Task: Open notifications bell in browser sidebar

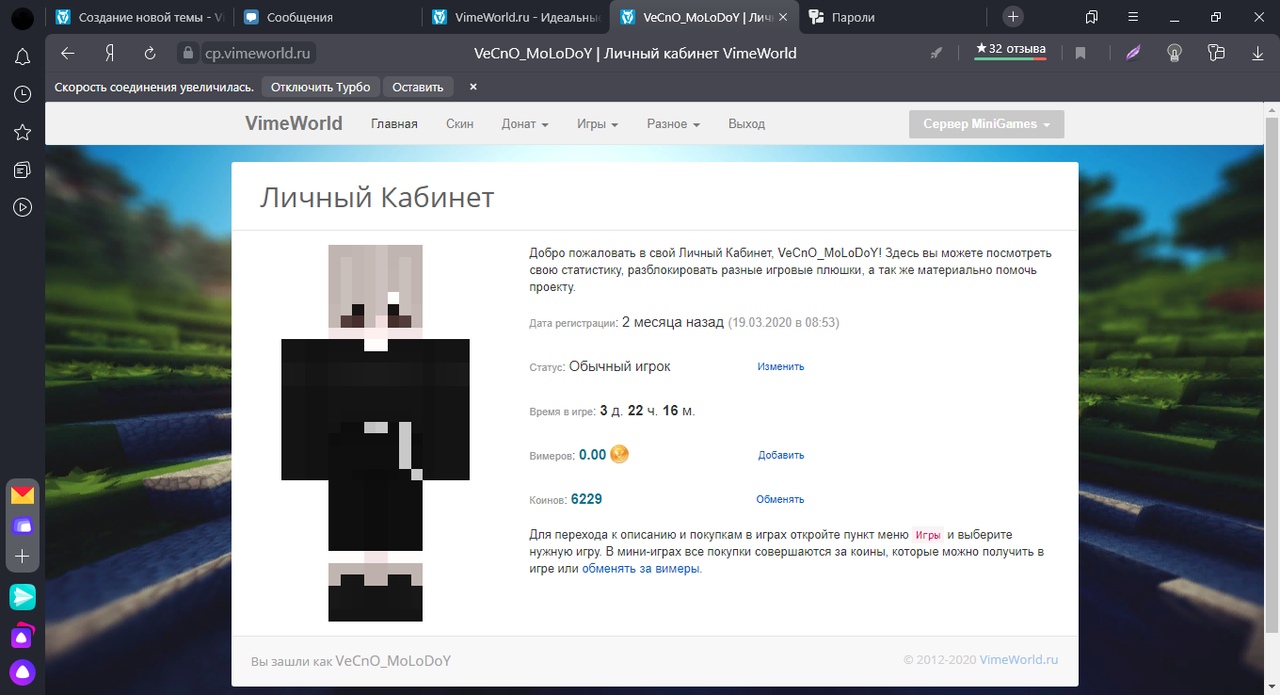Action: (x=22, y=56)
